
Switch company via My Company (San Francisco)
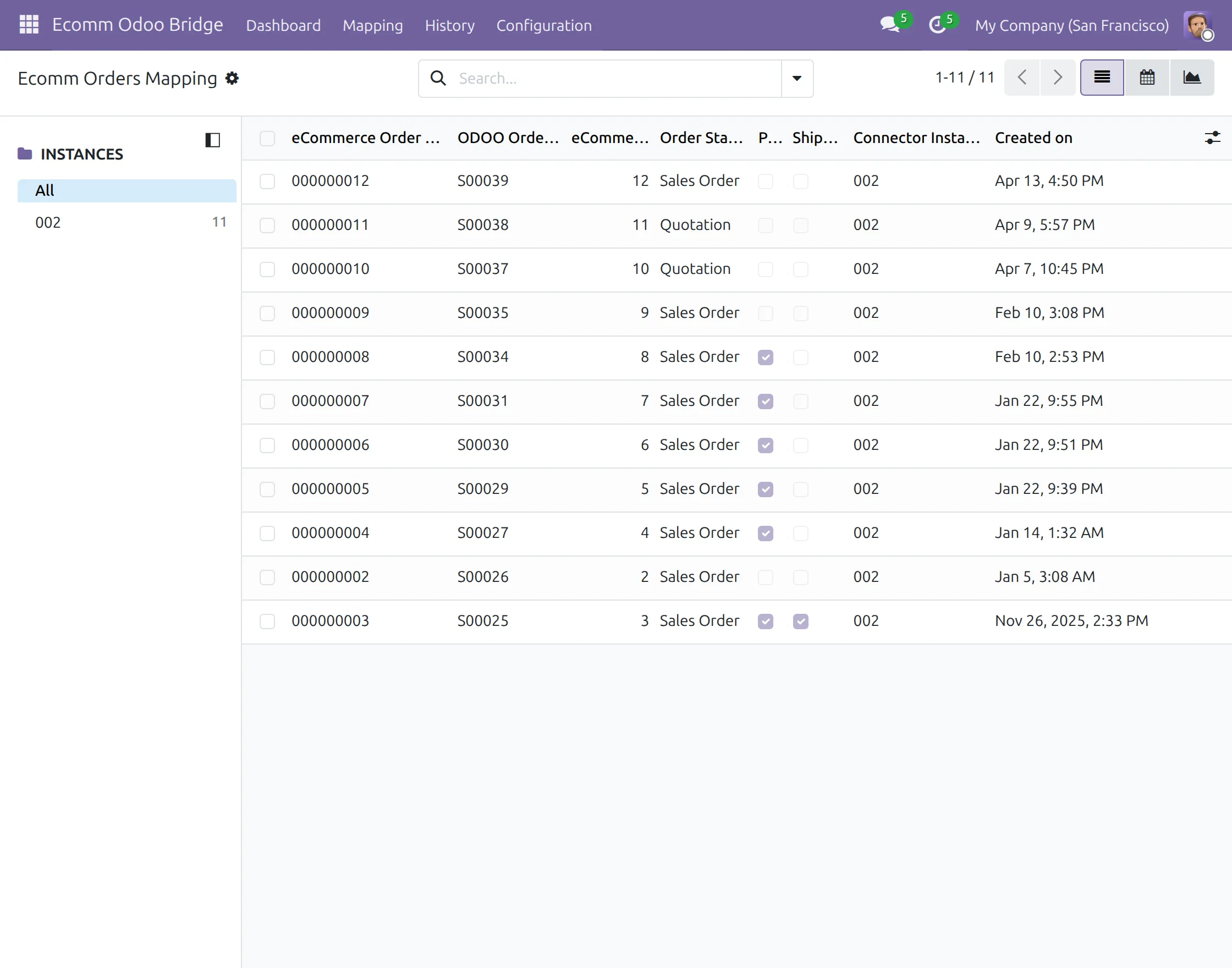[1071, 25]
